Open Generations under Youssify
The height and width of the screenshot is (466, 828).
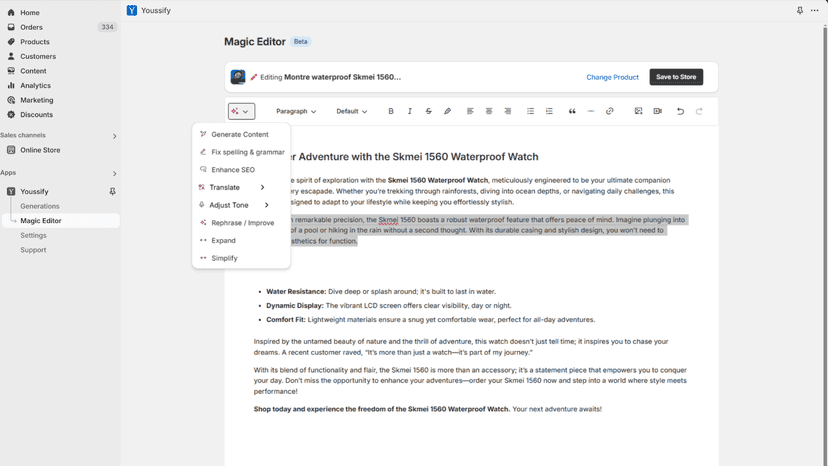tap(40, 206)
